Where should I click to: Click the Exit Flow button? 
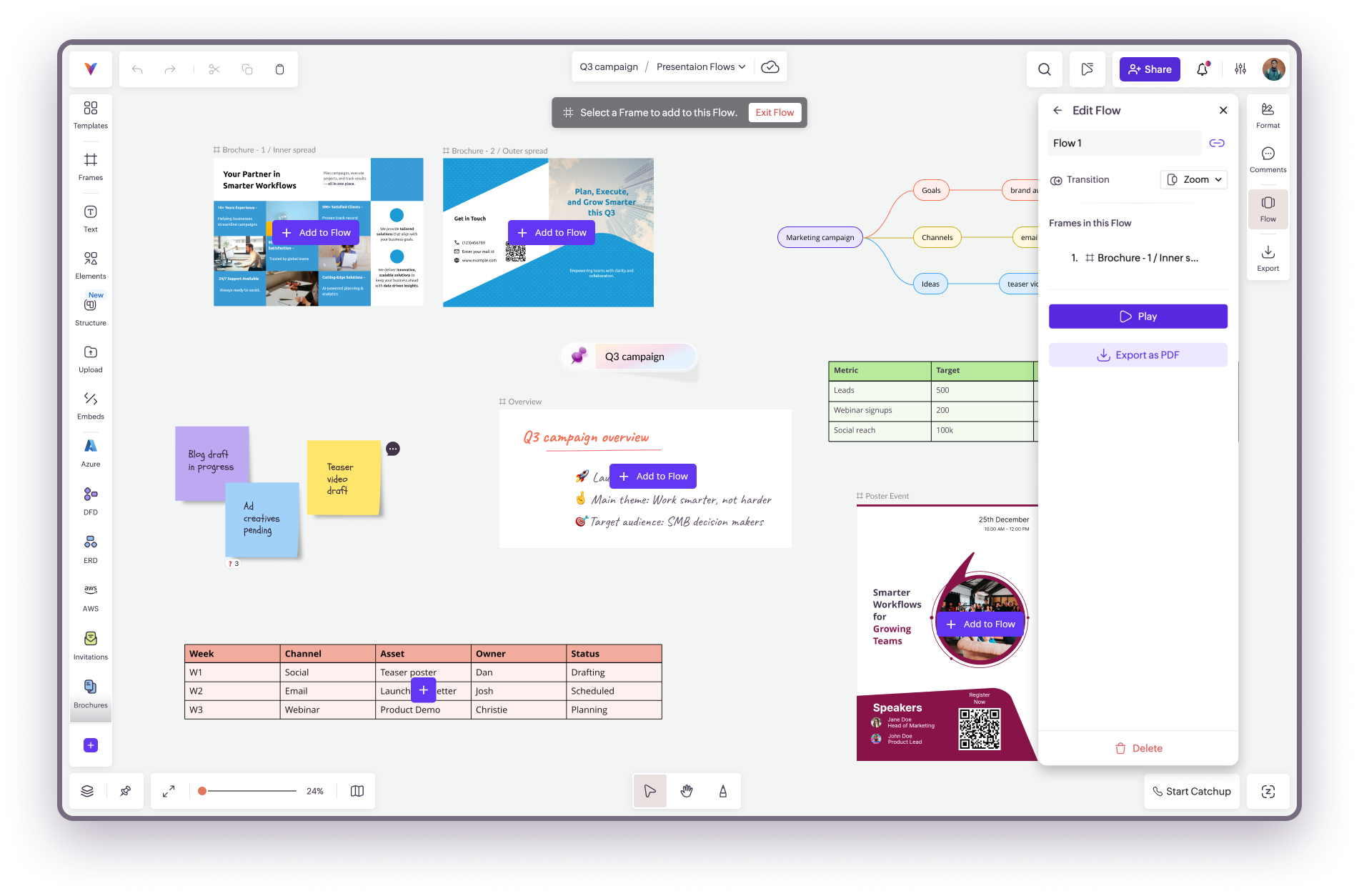click(775, 112)
